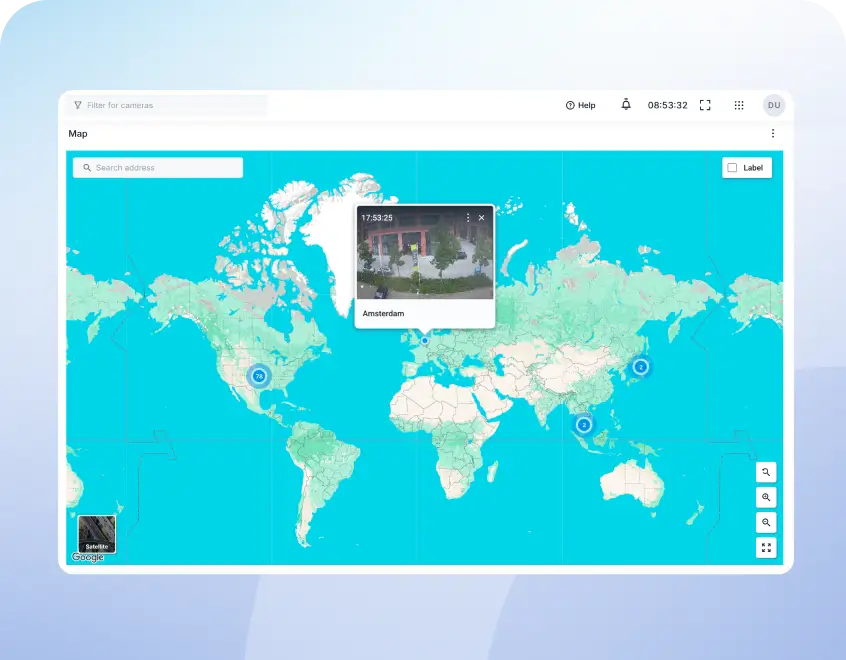846x660 pixels.
Task: Click the magnifier icon in Search address
Action: tap(87, 168)
